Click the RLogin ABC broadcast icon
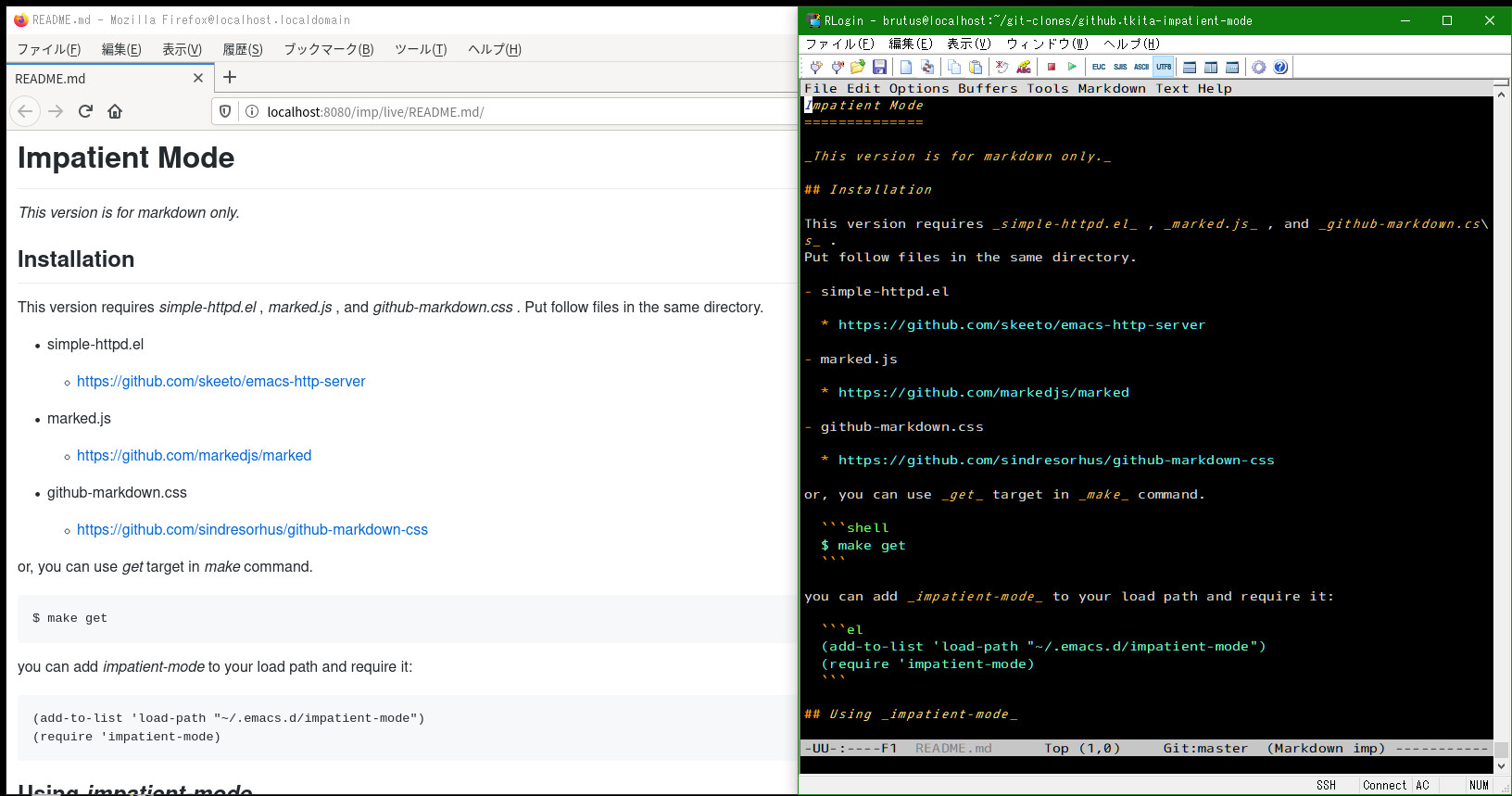The width and height of the screenshot is (1512, 796). pos(1023,67)
